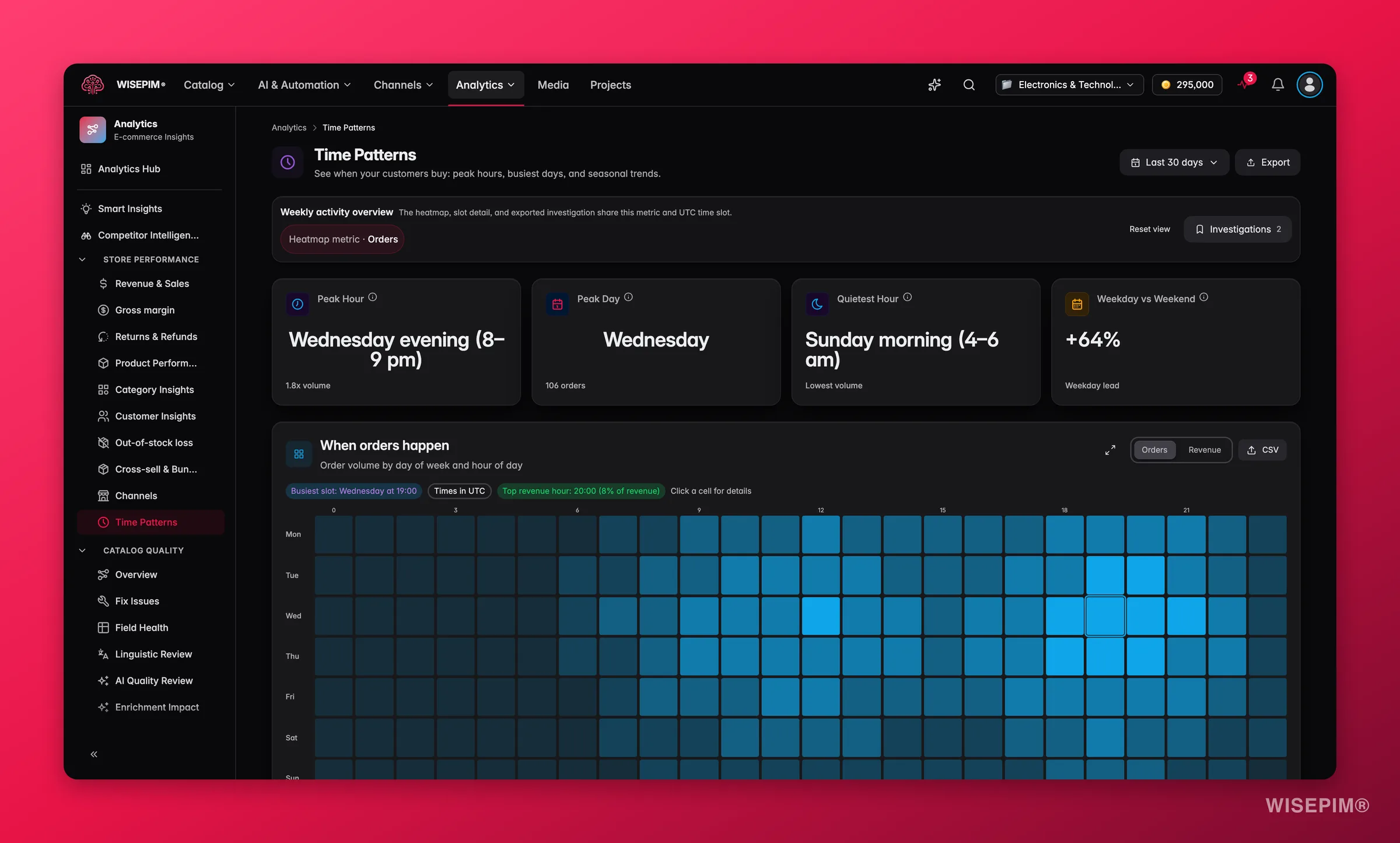
Task: Open the notifications bell
Action: click(x=1277, y=85)
